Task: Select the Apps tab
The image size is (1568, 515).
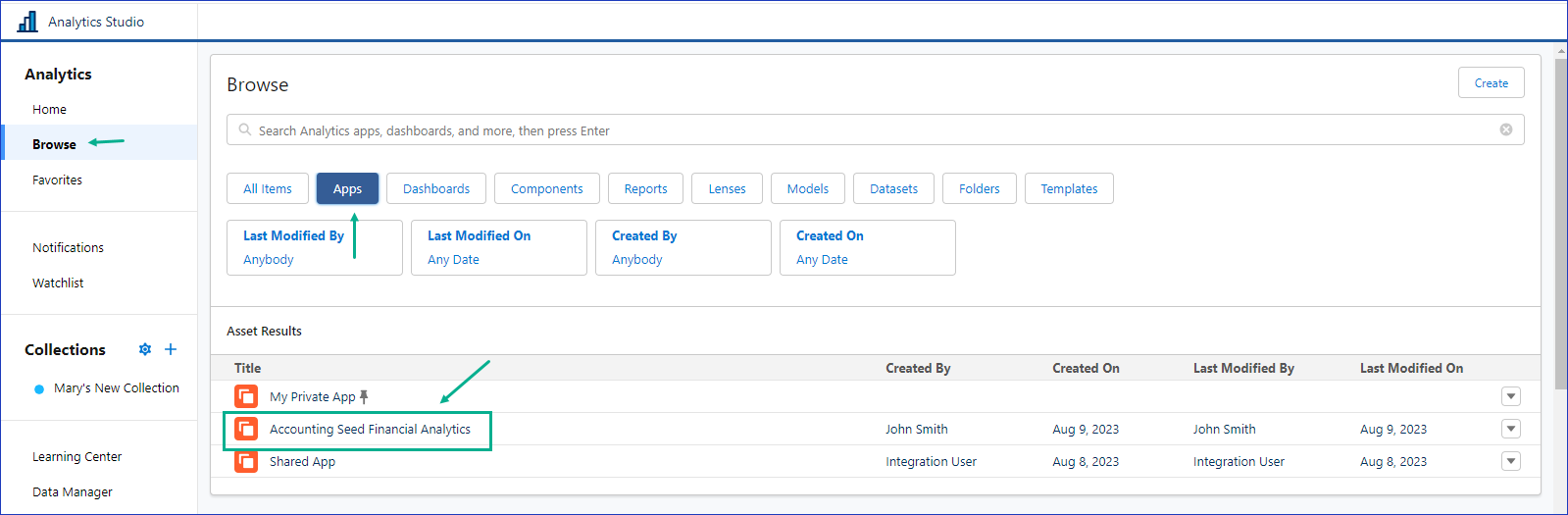Action: pos(347,188)
